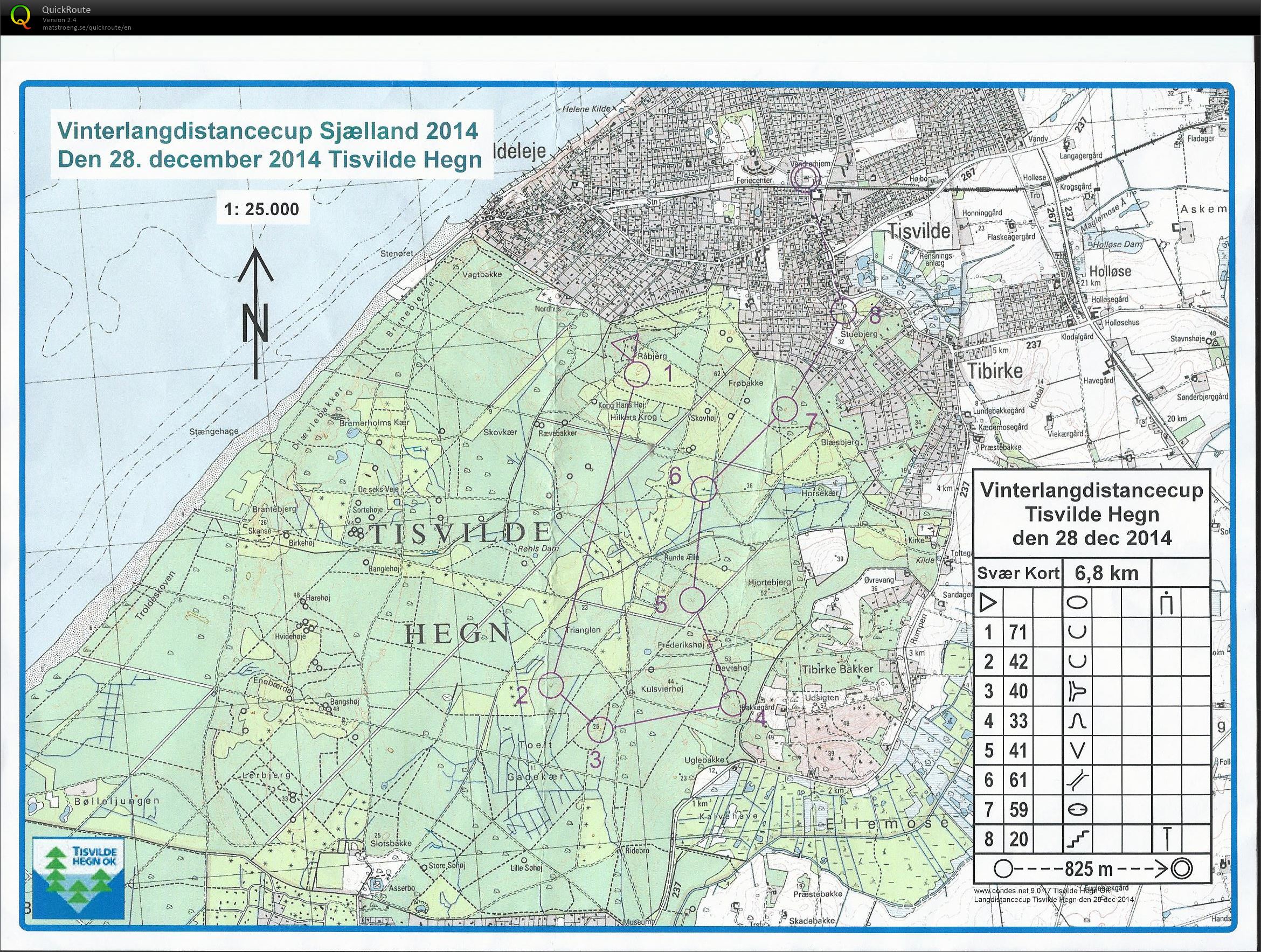
Task: Click the "Trianglen" map label
Action: [582, 630]
